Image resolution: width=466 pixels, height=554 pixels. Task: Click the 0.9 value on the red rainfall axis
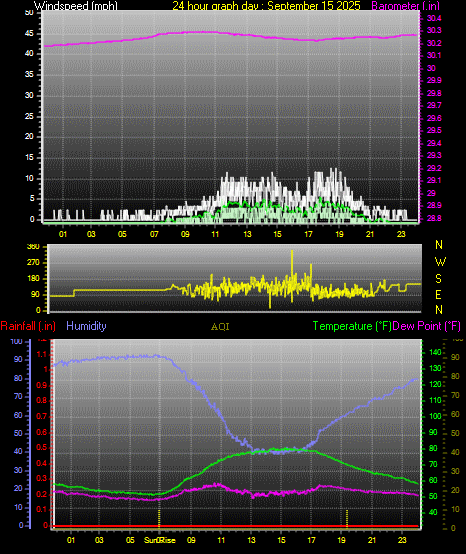coord(42,385)
